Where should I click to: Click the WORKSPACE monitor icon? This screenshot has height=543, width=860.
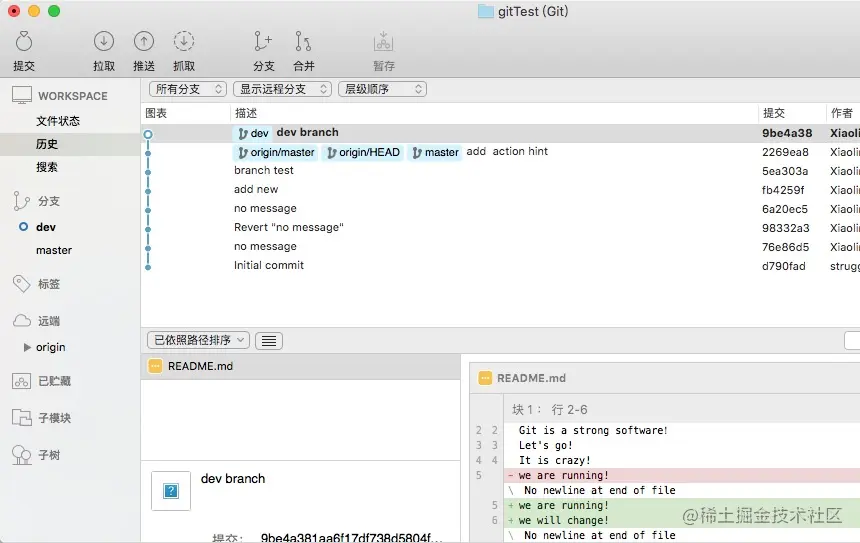22,95
